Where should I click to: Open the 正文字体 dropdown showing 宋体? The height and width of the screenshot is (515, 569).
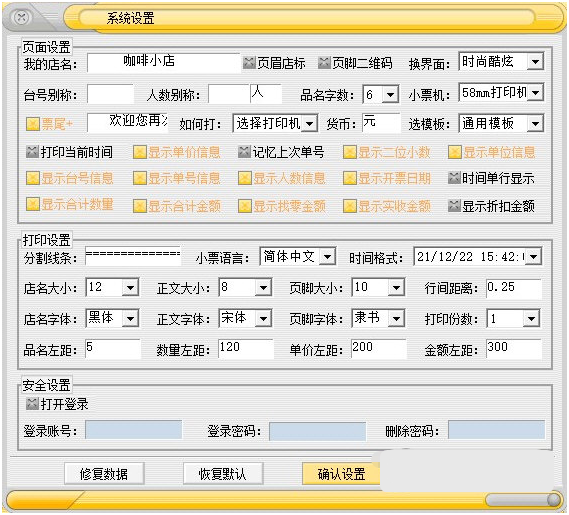pyautogui.click(x=245, y=318)
